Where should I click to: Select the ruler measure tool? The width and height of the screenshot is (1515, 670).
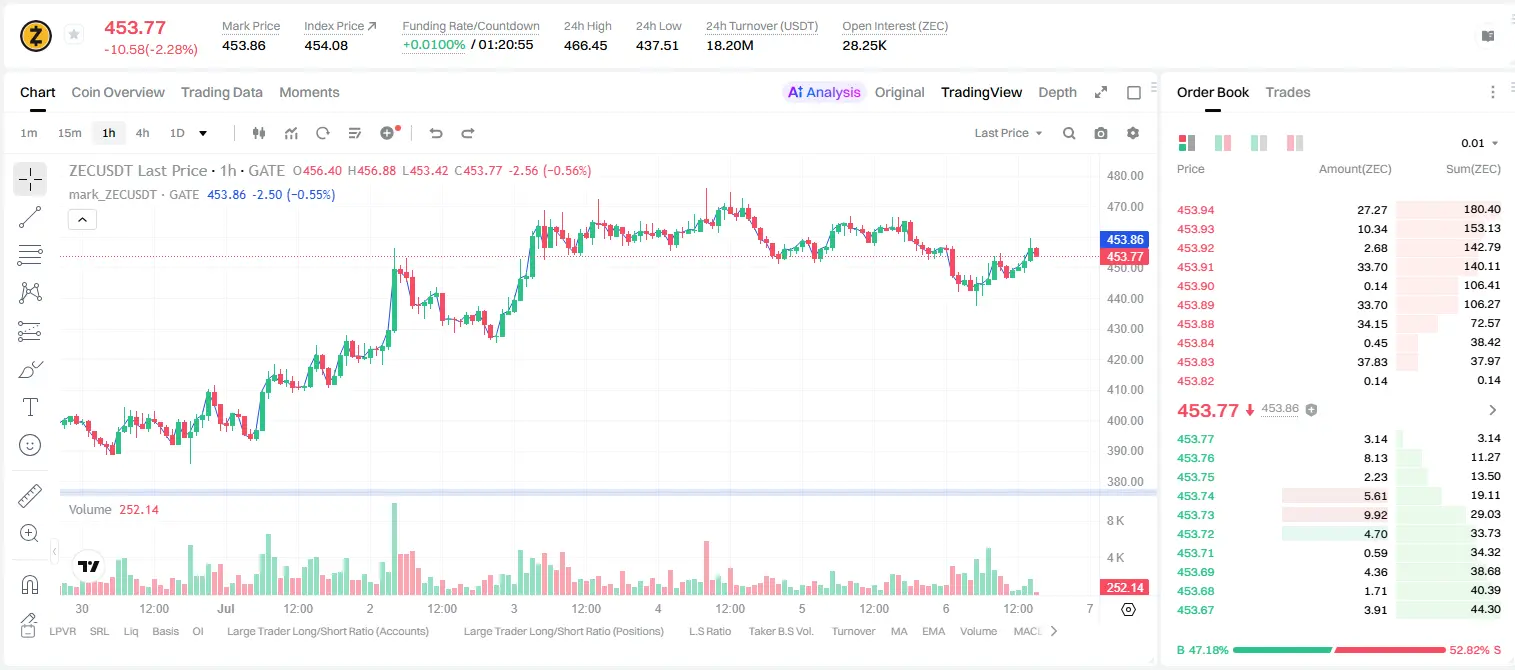point(30,496)
